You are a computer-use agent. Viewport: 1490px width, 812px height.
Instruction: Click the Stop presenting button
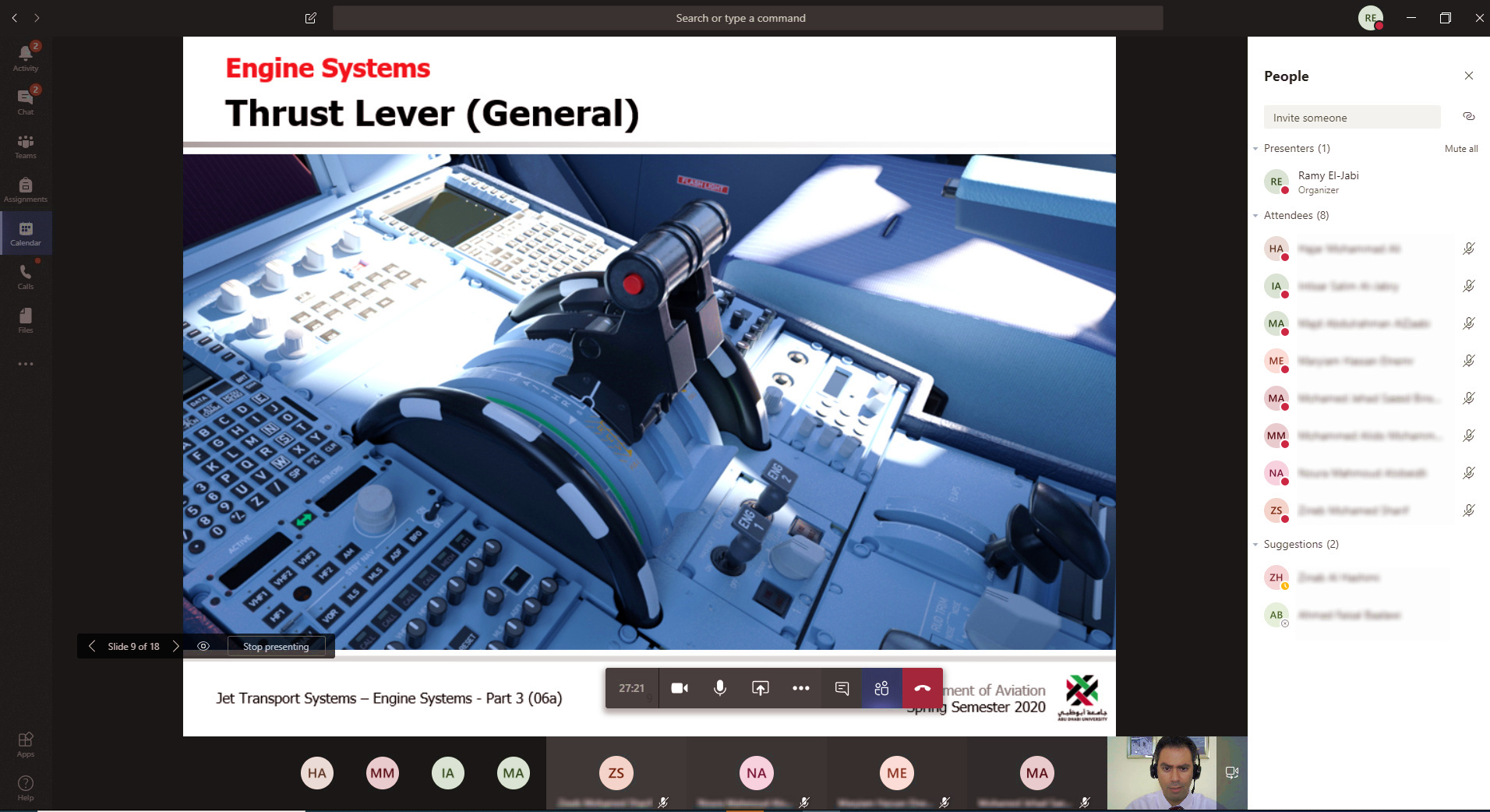point(276,646)
